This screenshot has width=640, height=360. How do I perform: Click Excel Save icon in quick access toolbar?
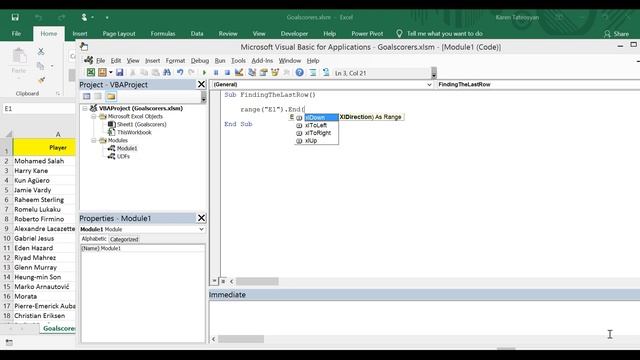tap(15, 17)
